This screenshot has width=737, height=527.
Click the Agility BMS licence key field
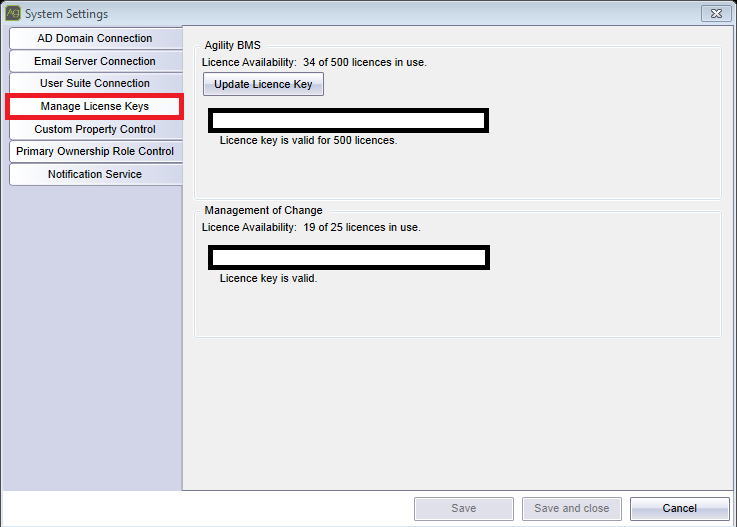[348, 121]
